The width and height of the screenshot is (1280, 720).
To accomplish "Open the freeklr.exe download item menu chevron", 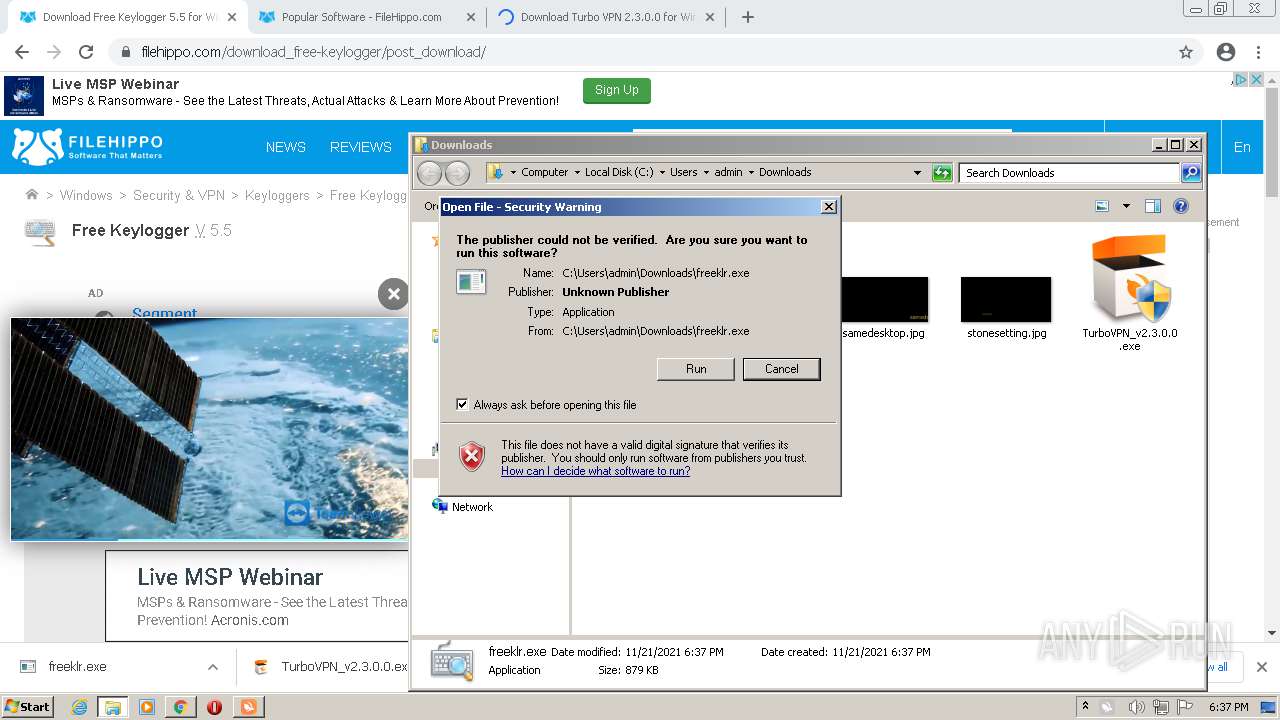I will [212, 667].
